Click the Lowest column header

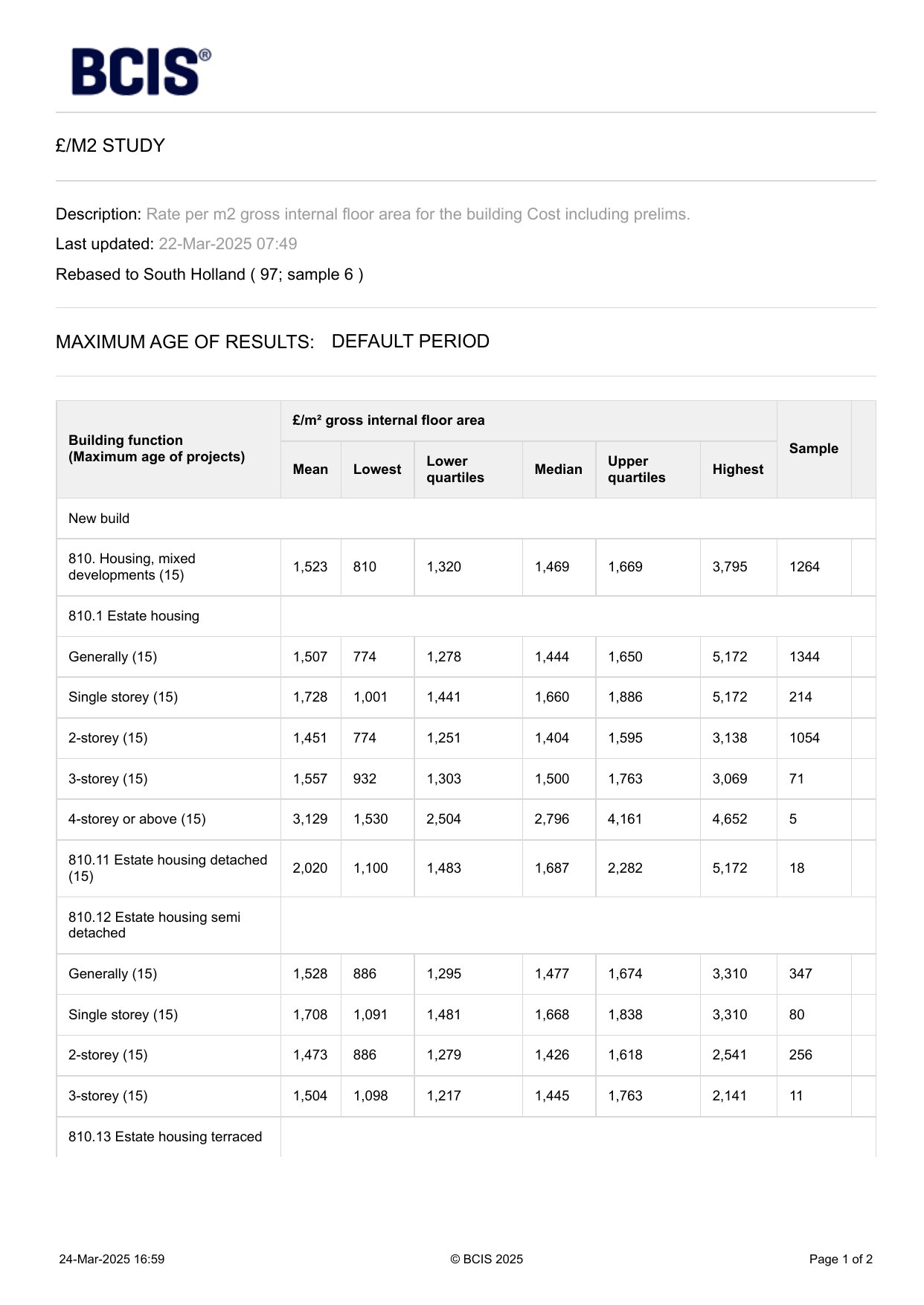[377, 469]
